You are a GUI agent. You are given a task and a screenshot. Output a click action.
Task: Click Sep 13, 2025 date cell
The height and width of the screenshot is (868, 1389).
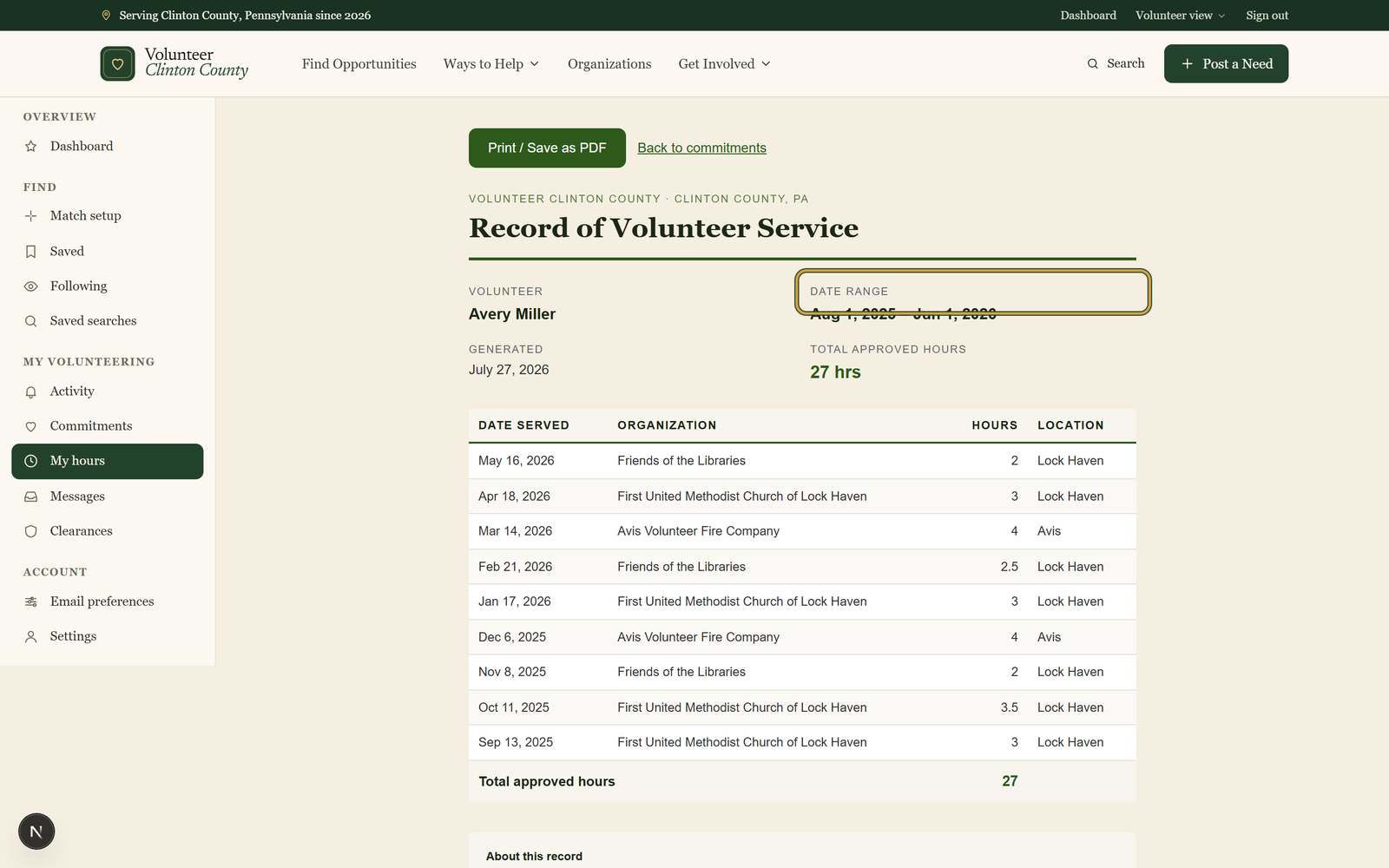[516, 742]
